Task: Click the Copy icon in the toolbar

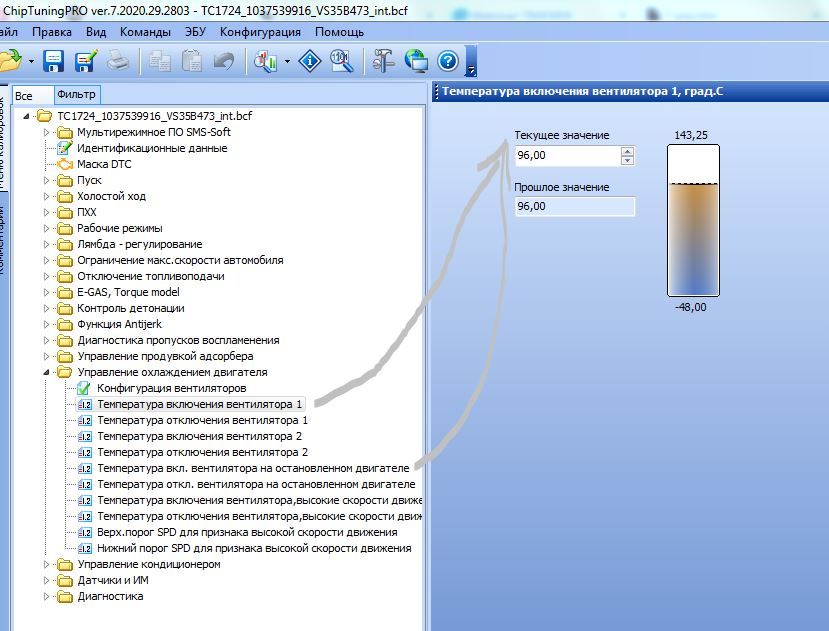Action: coord(159,61)
